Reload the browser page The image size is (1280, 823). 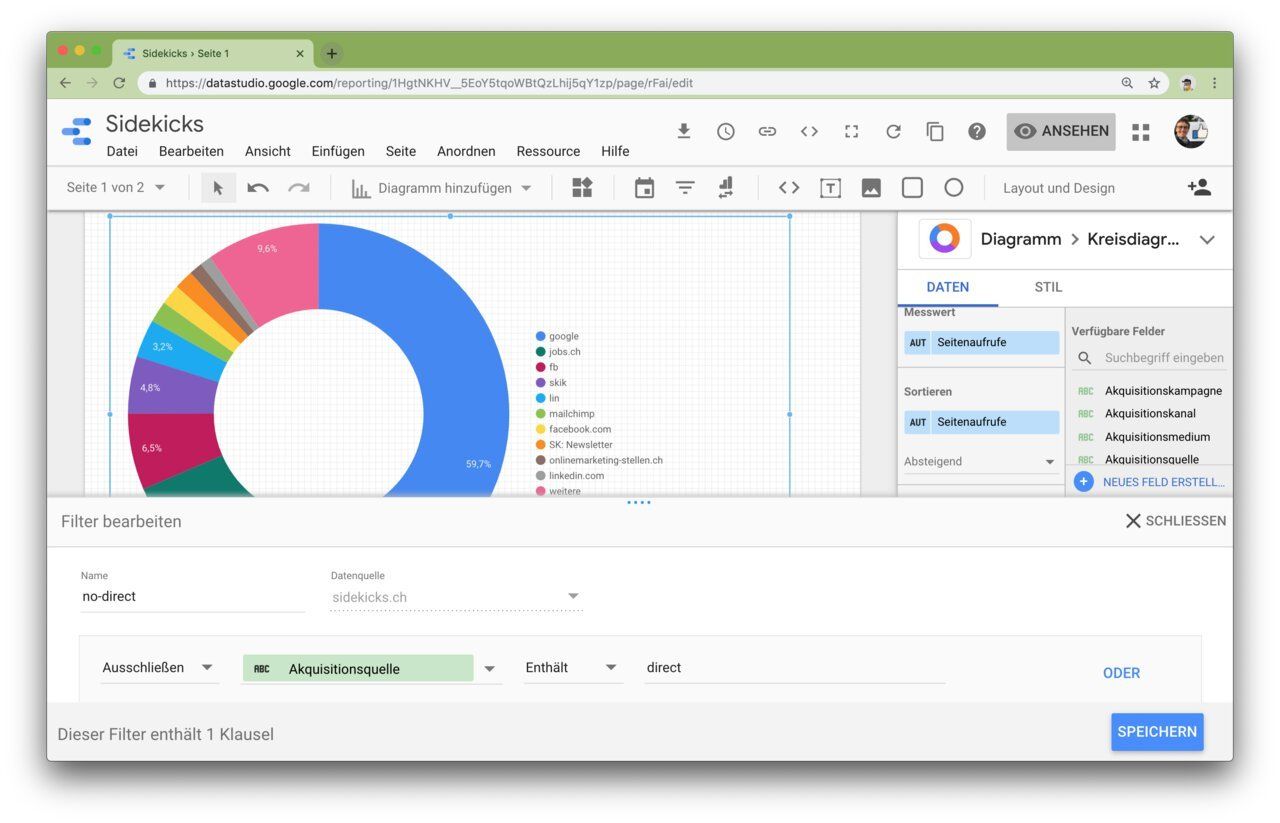click(x=119, y=83)
